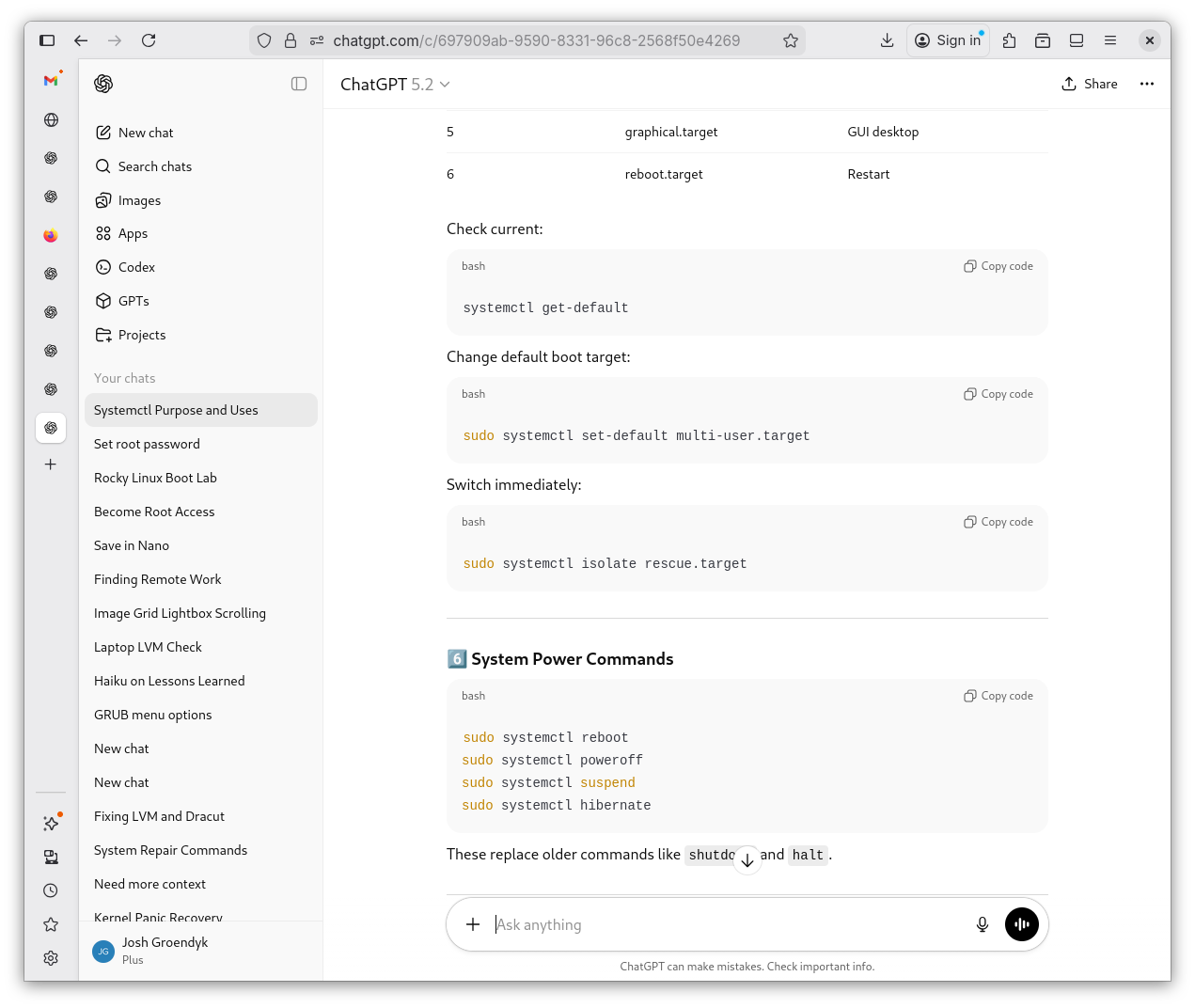The image size is (1195, 1008).
Task: Click the scroll-to-bottom arrow button
Action: [747, 860]
